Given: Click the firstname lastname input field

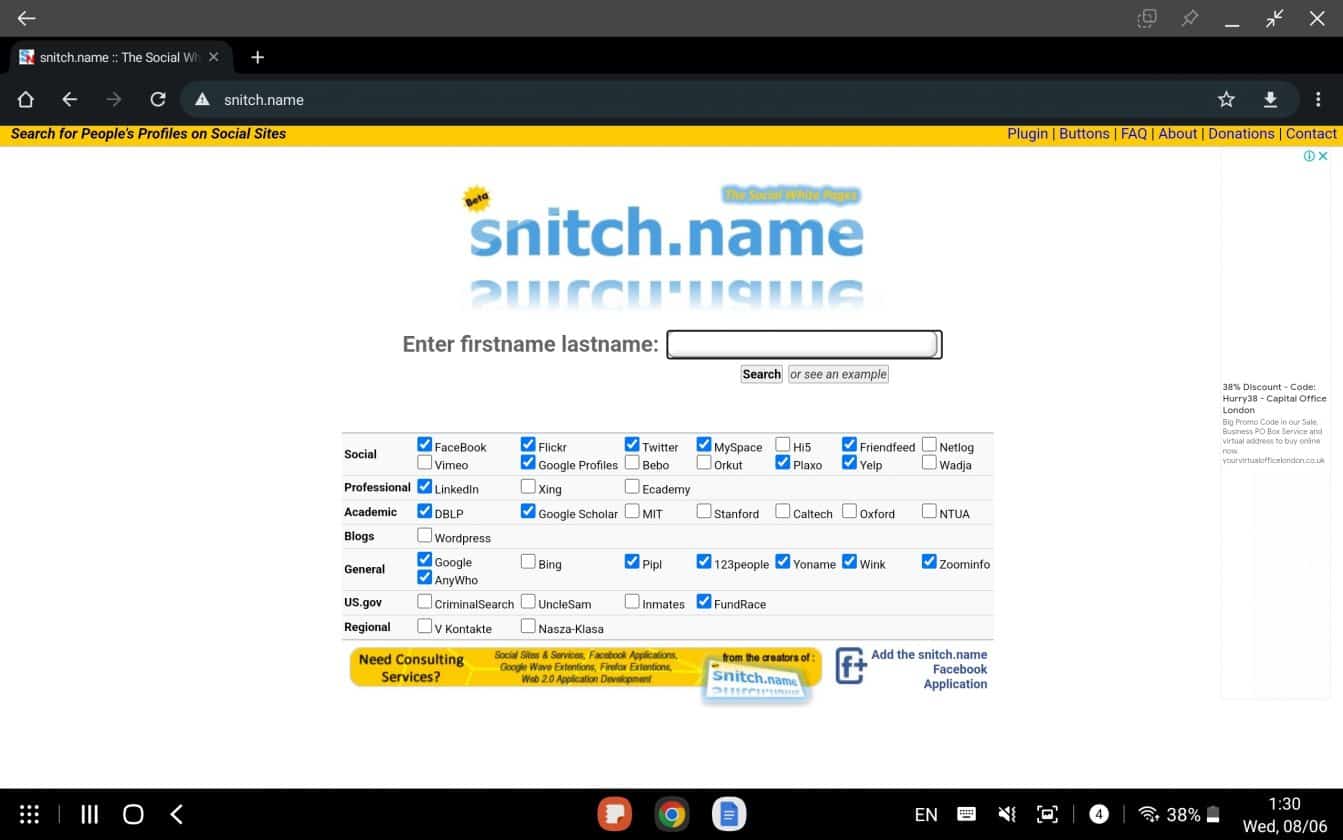Looking at the screenshot, I should point(803,343).
